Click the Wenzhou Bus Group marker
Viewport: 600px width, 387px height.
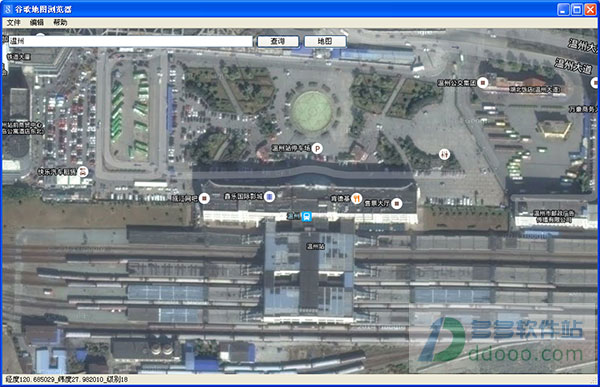pos(483,82)
